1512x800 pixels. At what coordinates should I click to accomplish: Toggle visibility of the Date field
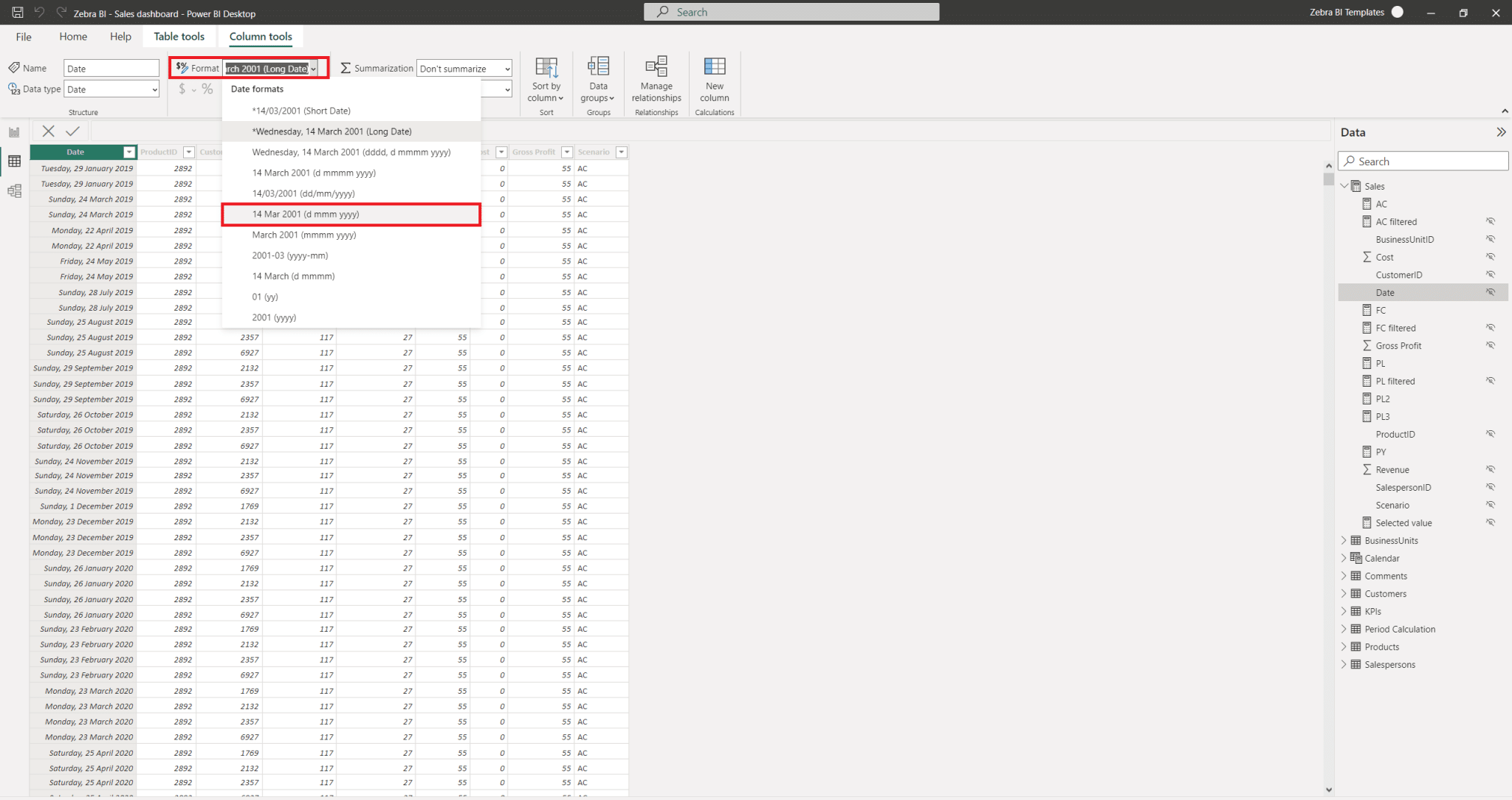coord(1491,292)
